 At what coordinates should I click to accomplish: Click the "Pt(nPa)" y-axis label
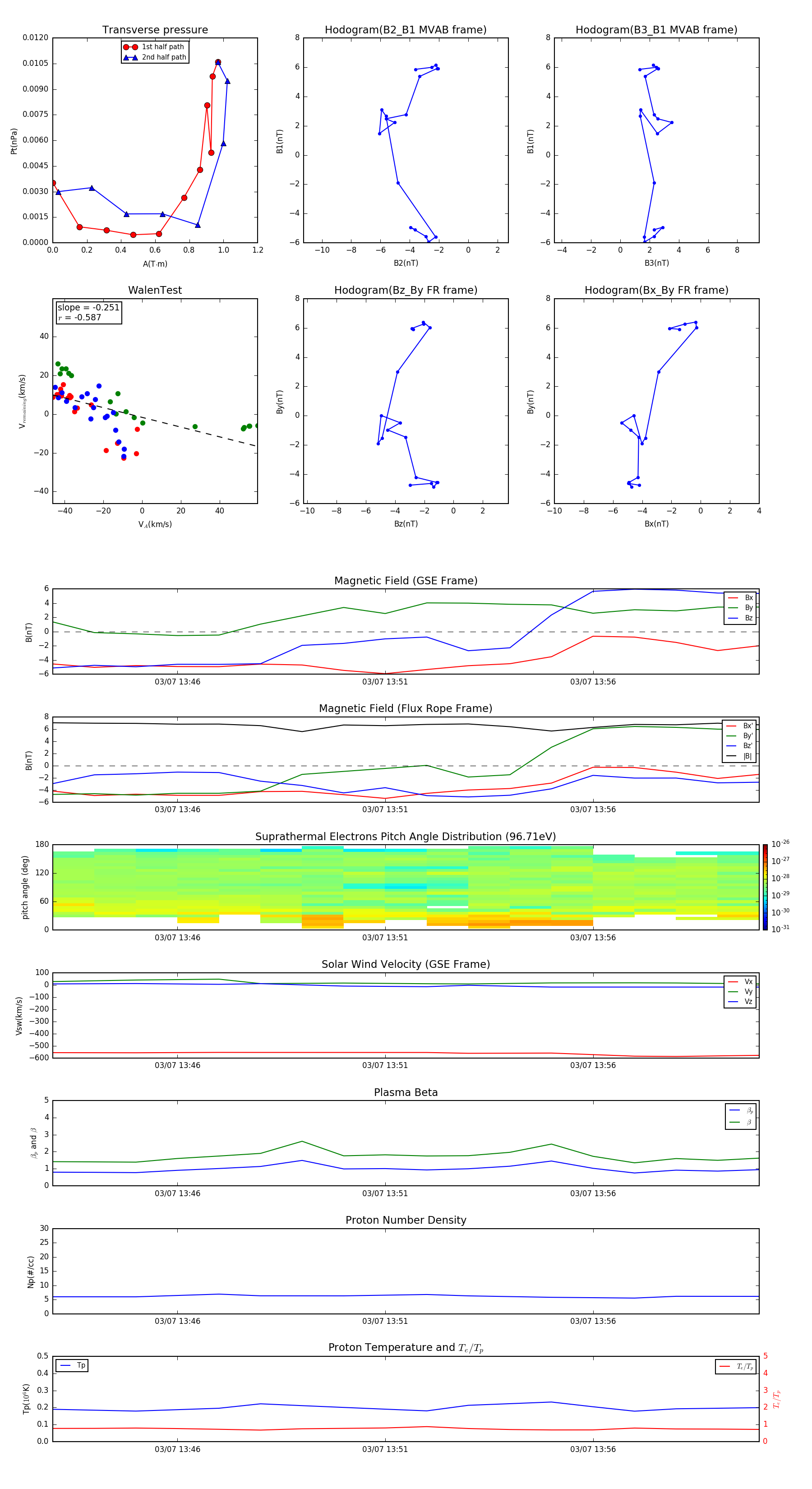[x=14, y=140]
